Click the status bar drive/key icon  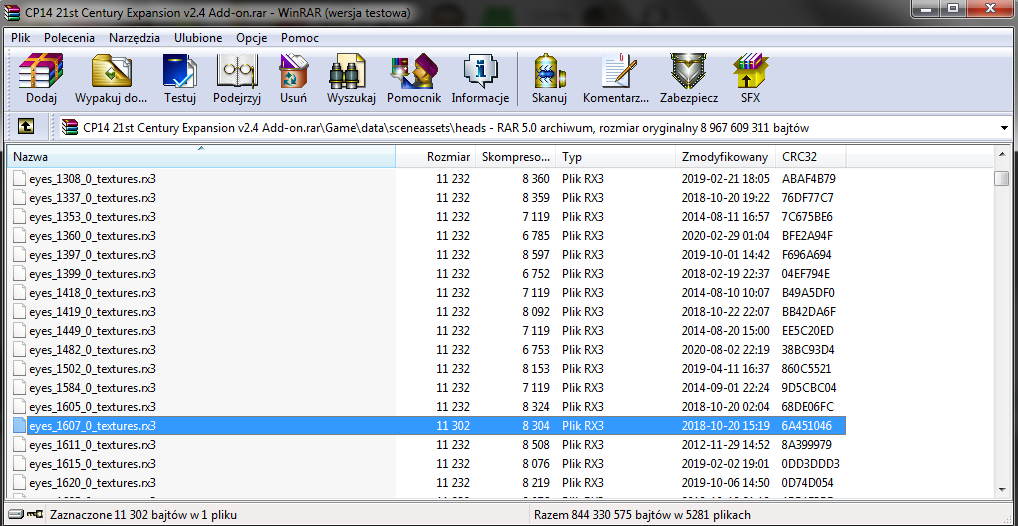(24, 514)
